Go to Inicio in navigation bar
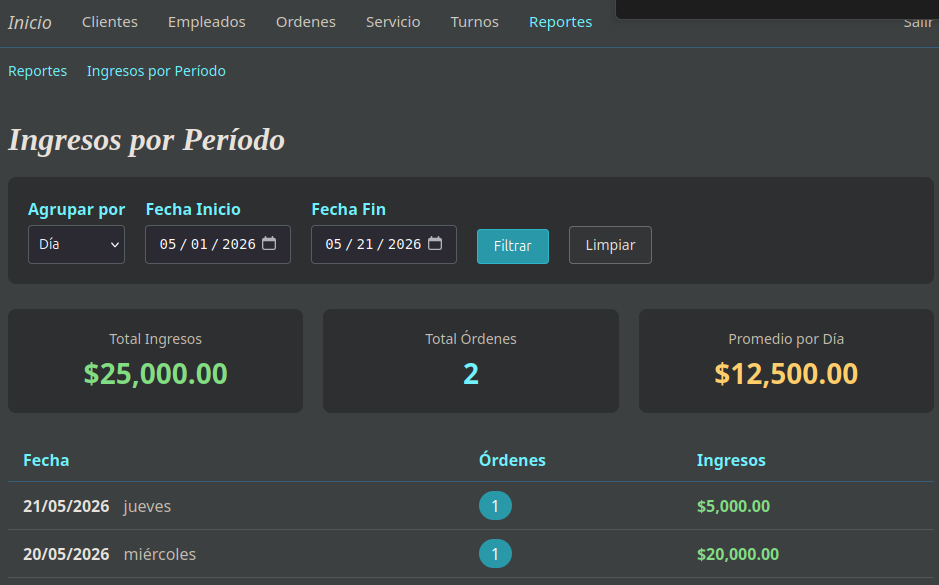 pos(29,22)
